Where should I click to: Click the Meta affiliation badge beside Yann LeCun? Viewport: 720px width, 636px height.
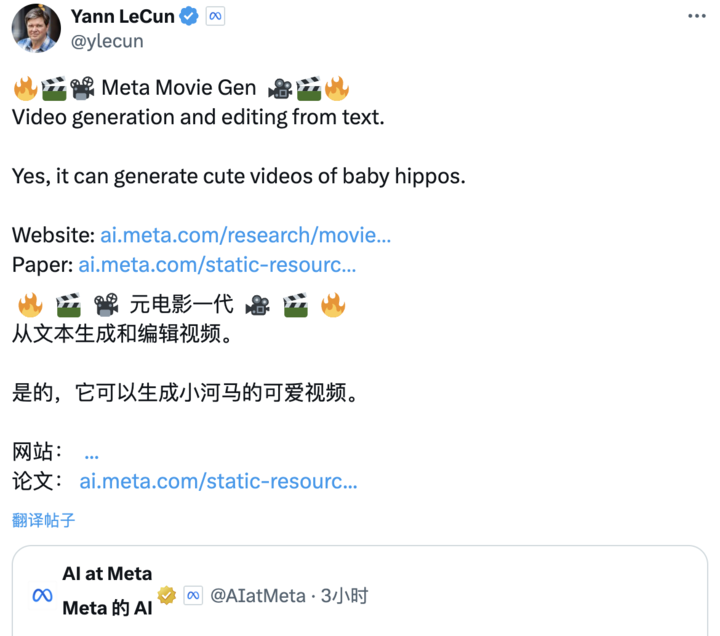point(215,17)
